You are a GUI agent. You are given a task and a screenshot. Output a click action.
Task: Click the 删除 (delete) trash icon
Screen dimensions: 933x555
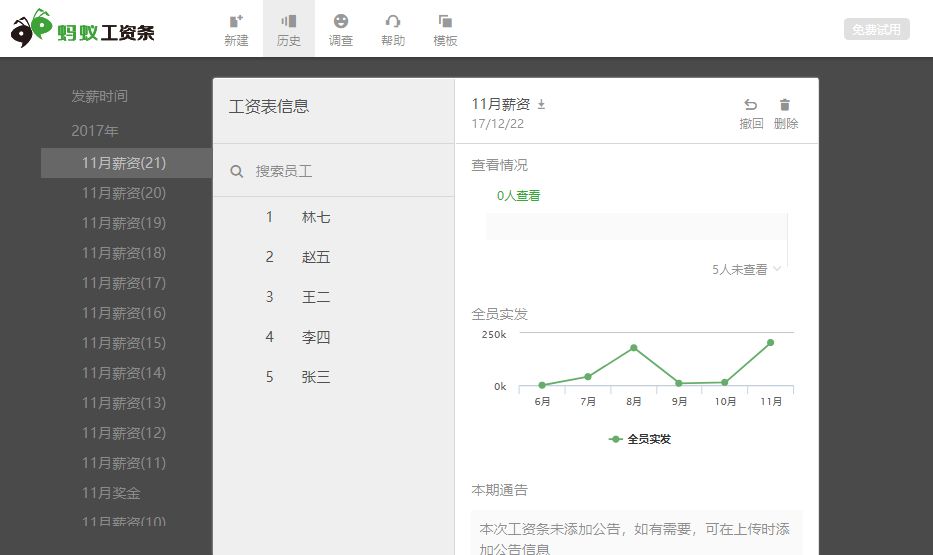(785, 105)
